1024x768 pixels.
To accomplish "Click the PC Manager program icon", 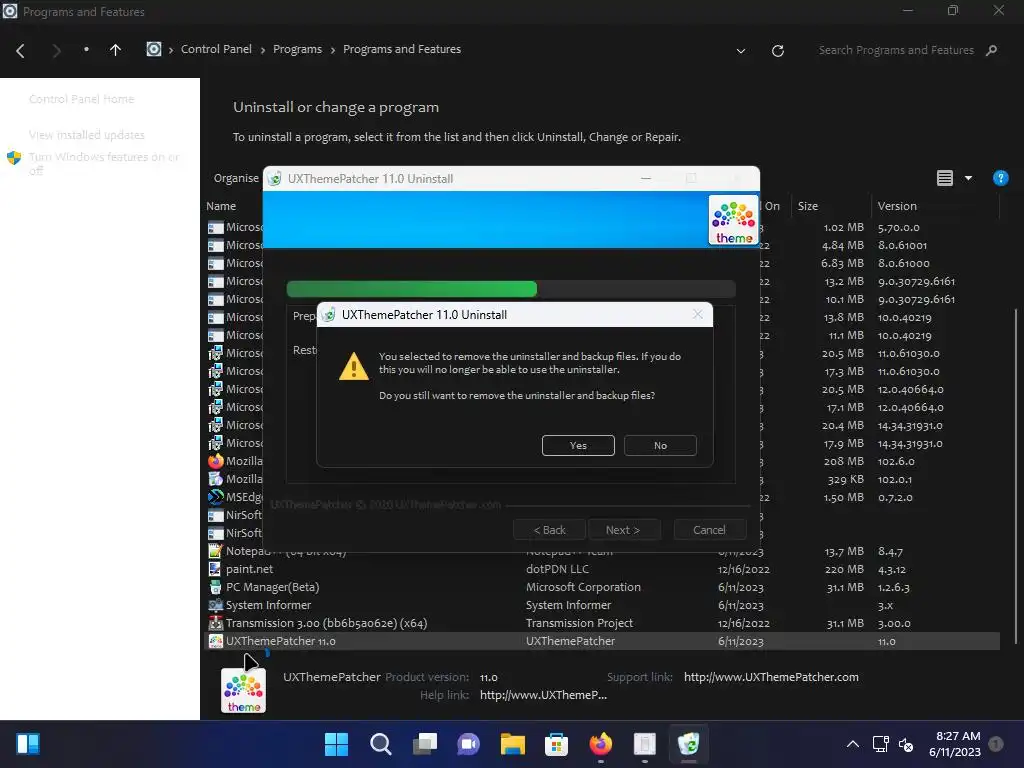I will [x=215, y=587].
